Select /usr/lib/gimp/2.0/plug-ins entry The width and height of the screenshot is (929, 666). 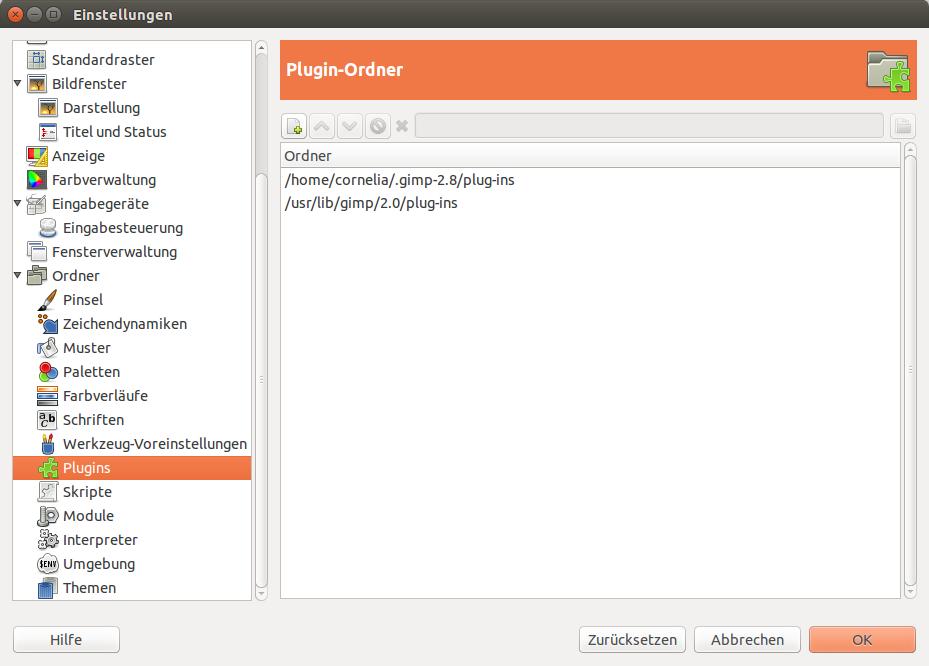click(x=590, y=203)
